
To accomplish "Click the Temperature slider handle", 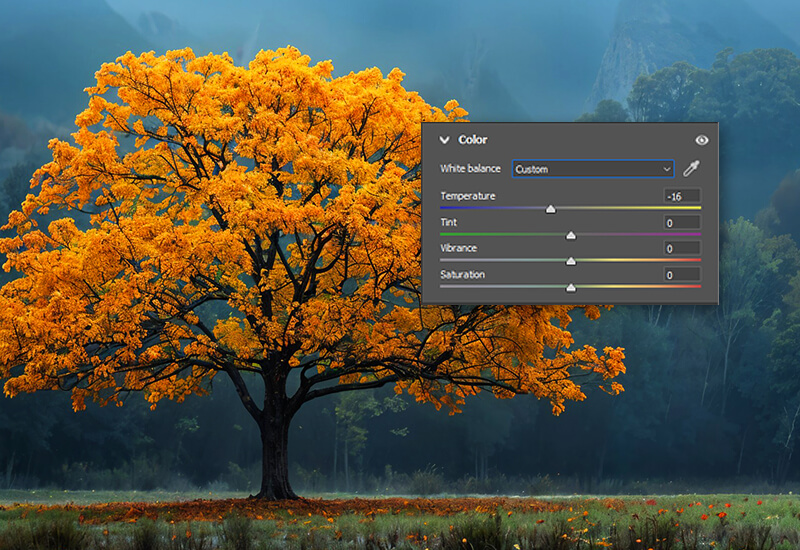I will click(550, 209).
